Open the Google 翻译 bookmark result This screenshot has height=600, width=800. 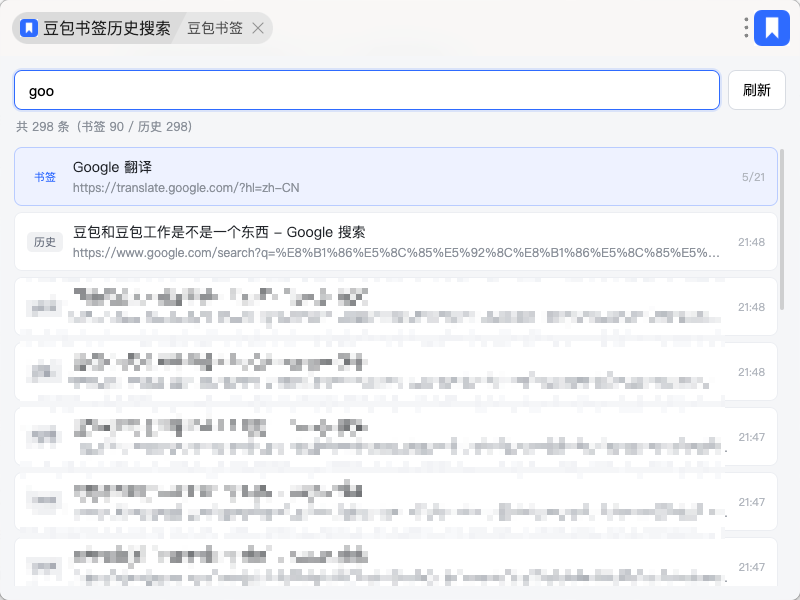coord(396,177)
